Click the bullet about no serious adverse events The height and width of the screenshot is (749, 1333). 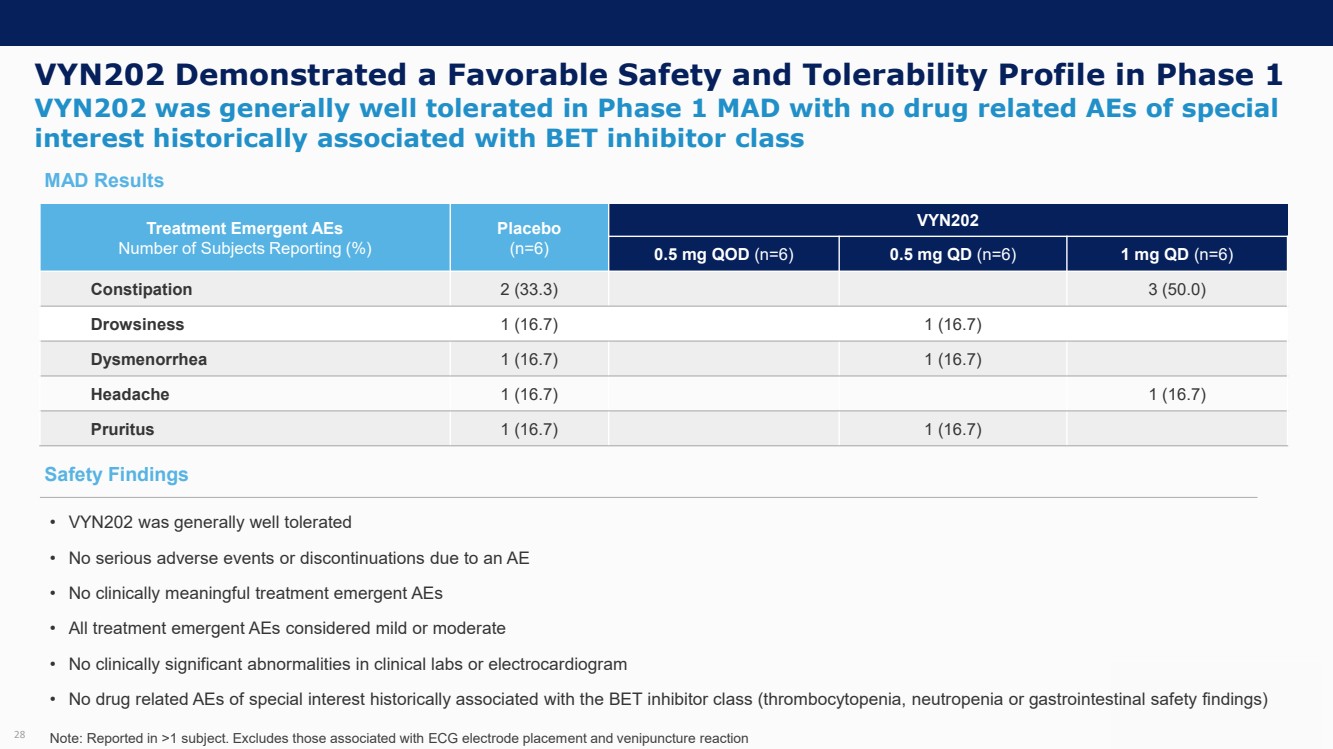click(298, 558)
